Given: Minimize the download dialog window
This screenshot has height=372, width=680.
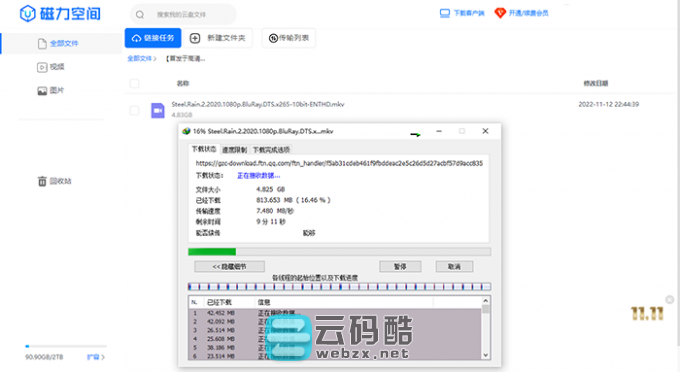Looking at the screenshot, I should click(439, 131).
